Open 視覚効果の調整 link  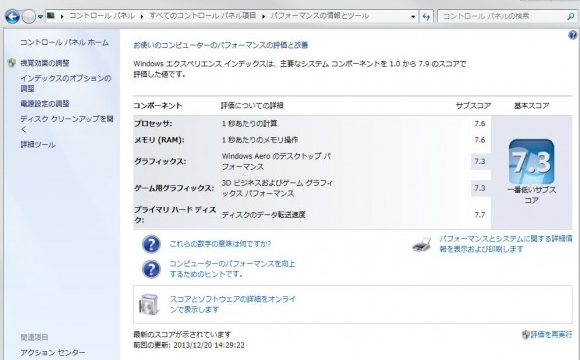coord(45,63)
